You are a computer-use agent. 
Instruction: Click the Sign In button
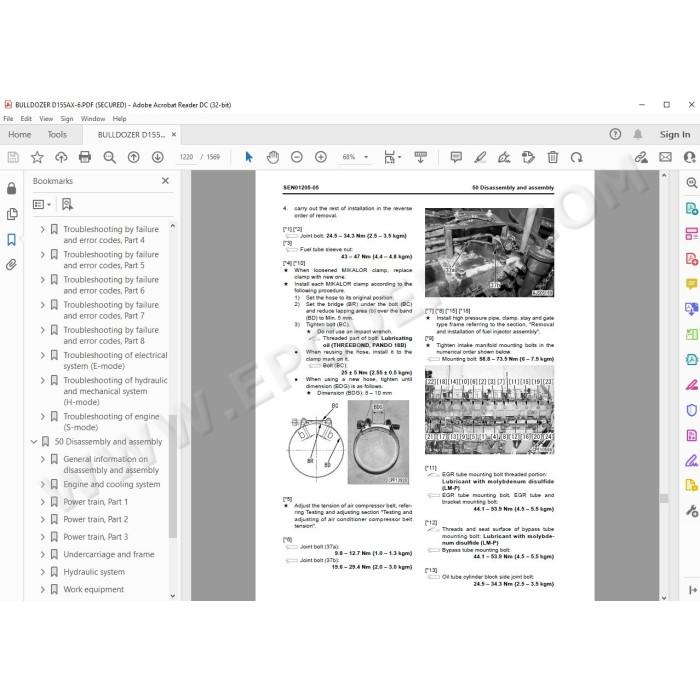(675, 134)
